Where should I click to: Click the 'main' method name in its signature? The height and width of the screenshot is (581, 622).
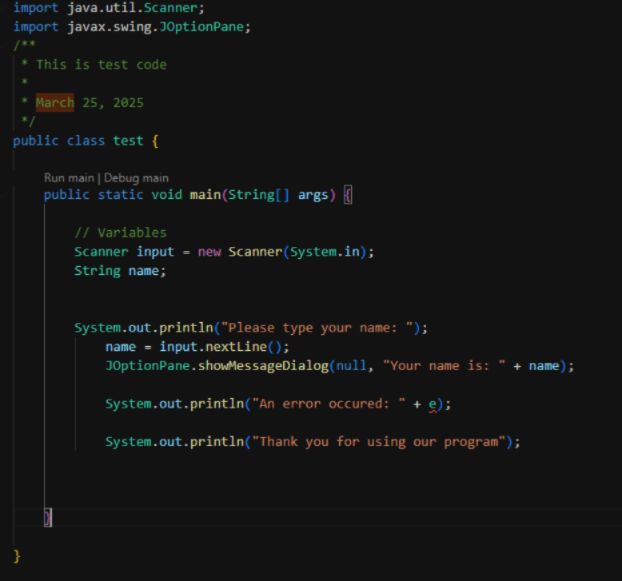pyautogui.click(x=205, y=195)
